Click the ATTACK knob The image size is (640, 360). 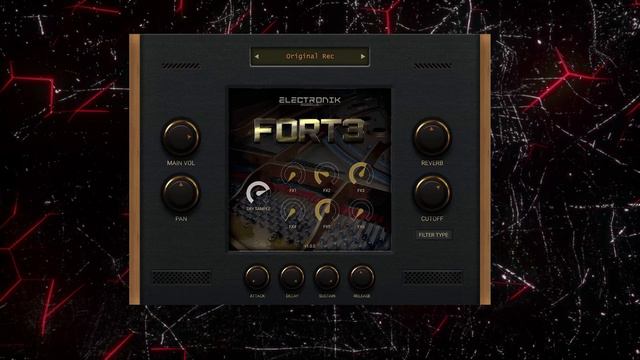[257, 278]
